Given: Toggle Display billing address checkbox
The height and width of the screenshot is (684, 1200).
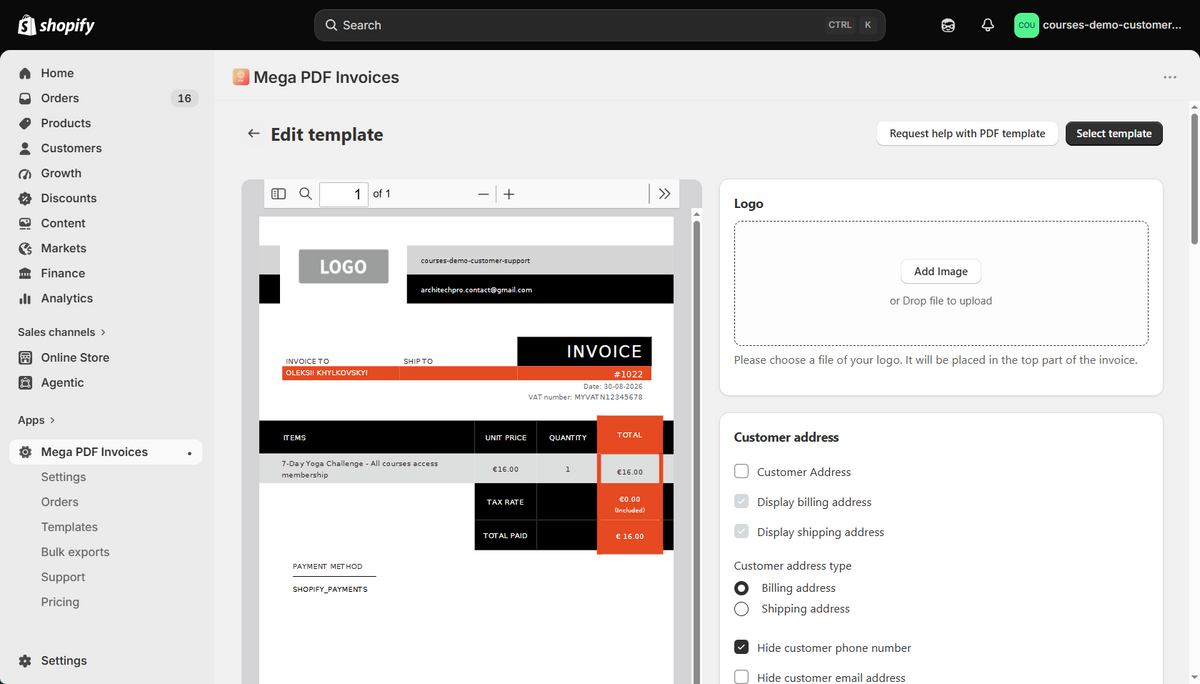Looking at the screenshot, I should (741, 502).
